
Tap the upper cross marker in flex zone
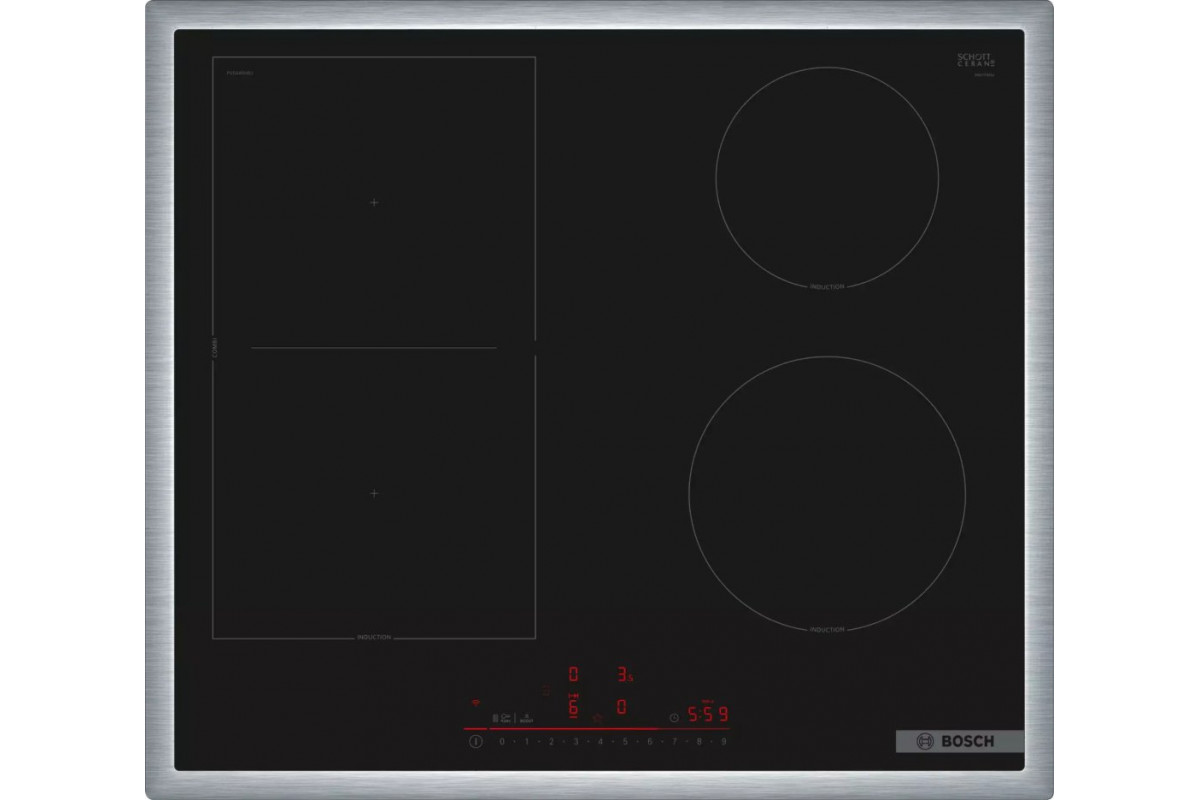(374, 202)
